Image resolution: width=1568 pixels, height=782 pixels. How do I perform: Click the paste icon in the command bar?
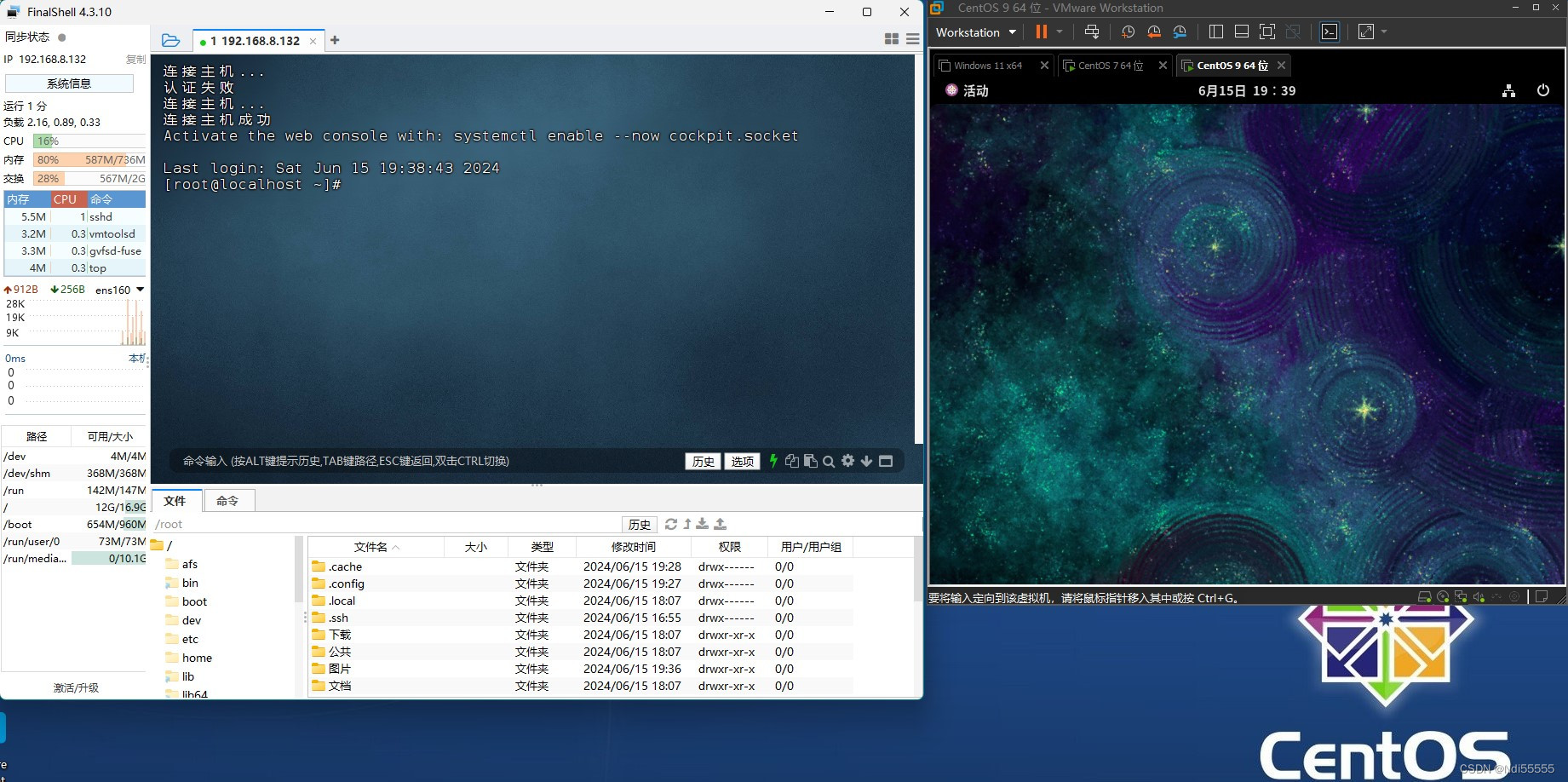pyautogui.click(x=810, y=461)
